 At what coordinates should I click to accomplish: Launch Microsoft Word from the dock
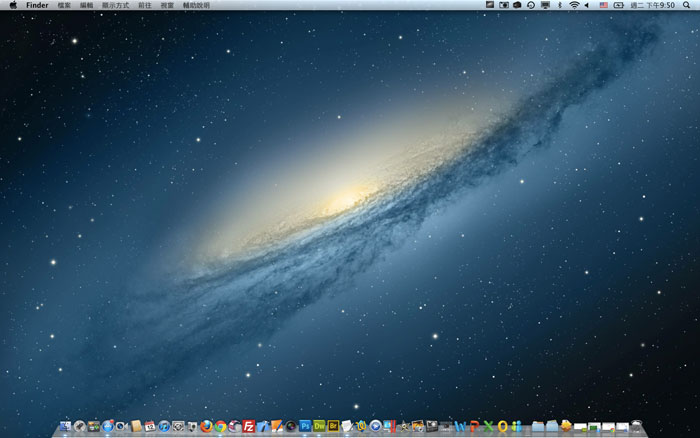(460, 426)
